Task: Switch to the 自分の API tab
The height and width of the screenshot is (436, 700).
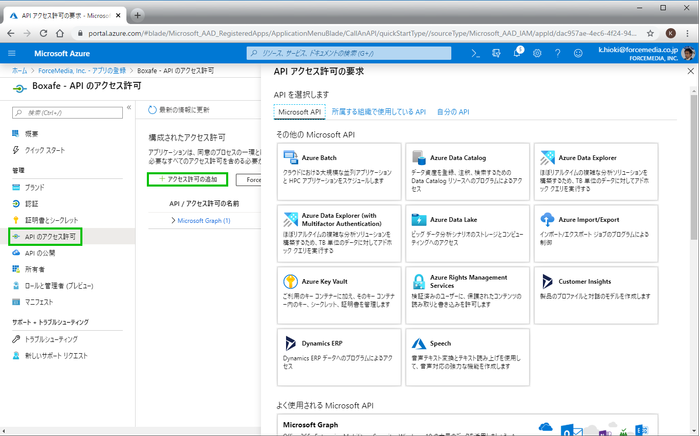Action: [x=453, y=112]
